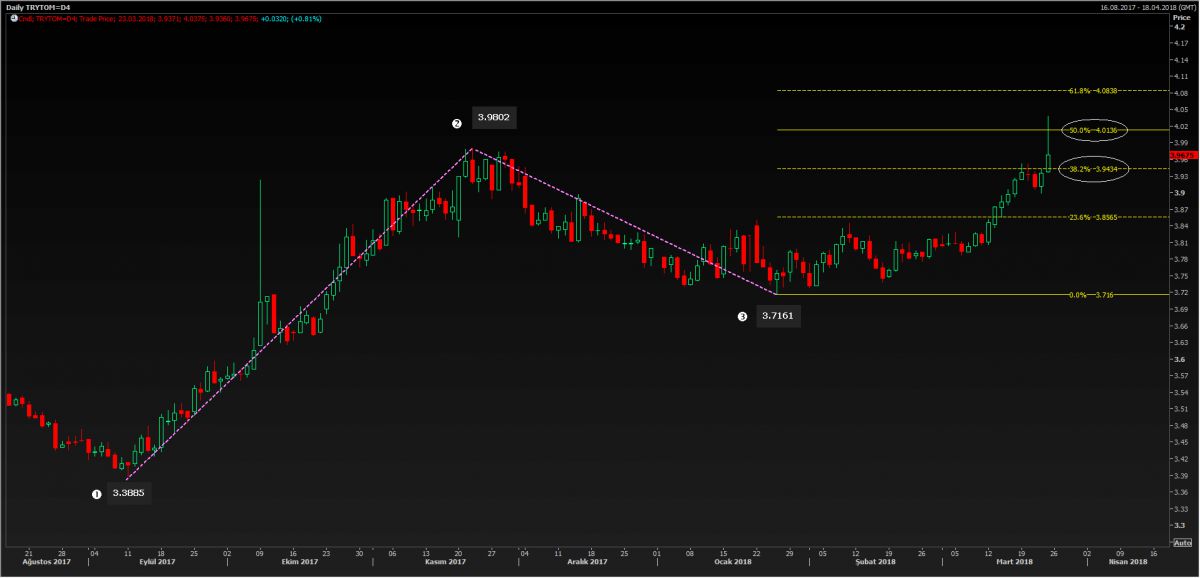Click the Aralık 2017 month label
This screenshot has height=578, width=1200.
pyautogui.click(x=585, y=562)
